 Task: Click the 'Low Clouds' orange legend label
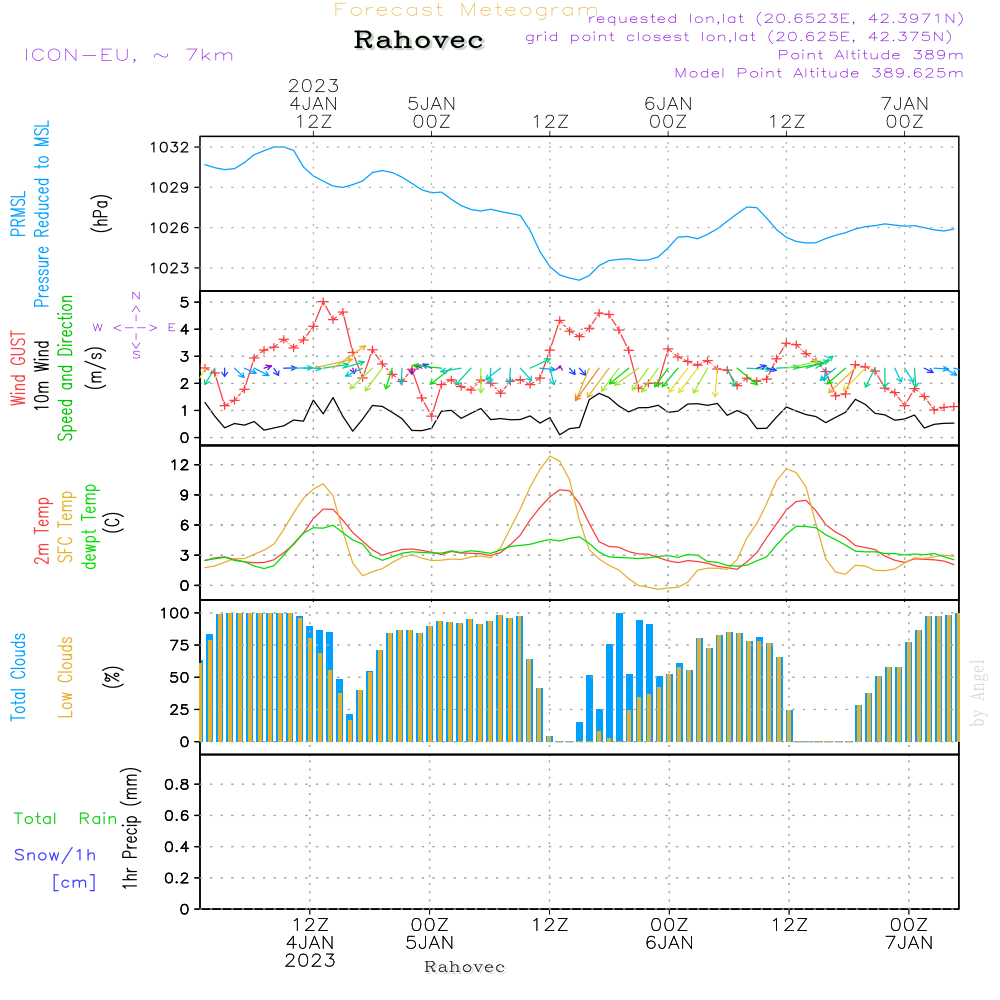point(65,677)
